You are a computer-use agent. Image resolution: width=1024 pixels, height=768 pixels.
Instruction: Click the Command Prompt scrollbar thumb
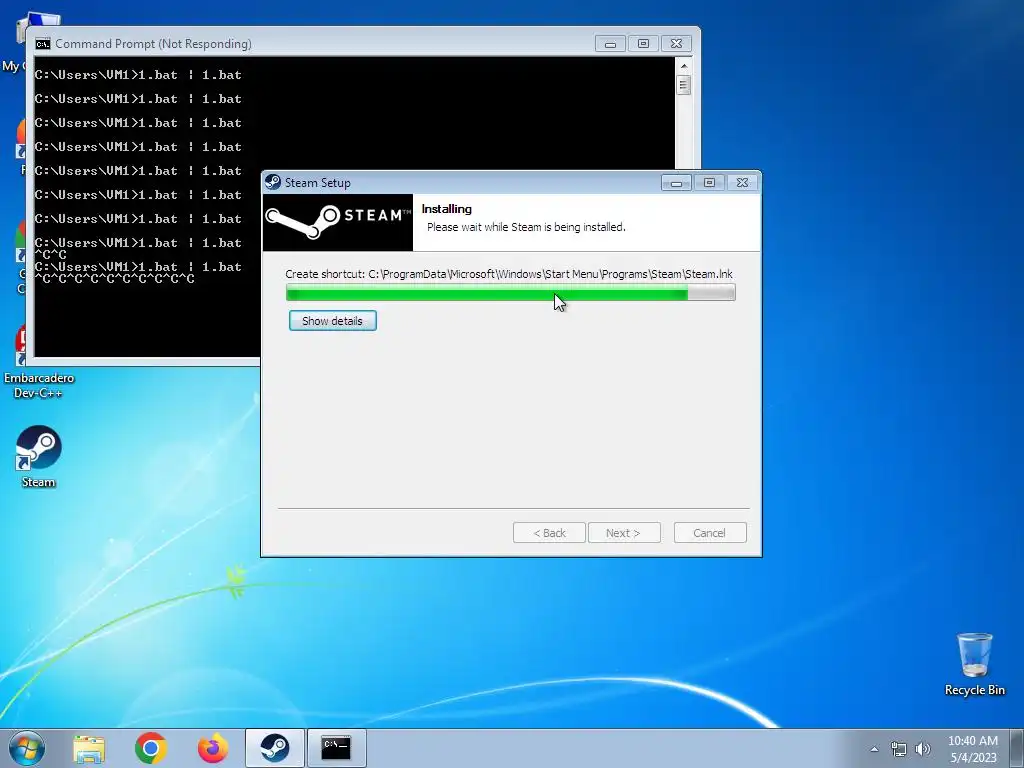[x=684, y=85]
